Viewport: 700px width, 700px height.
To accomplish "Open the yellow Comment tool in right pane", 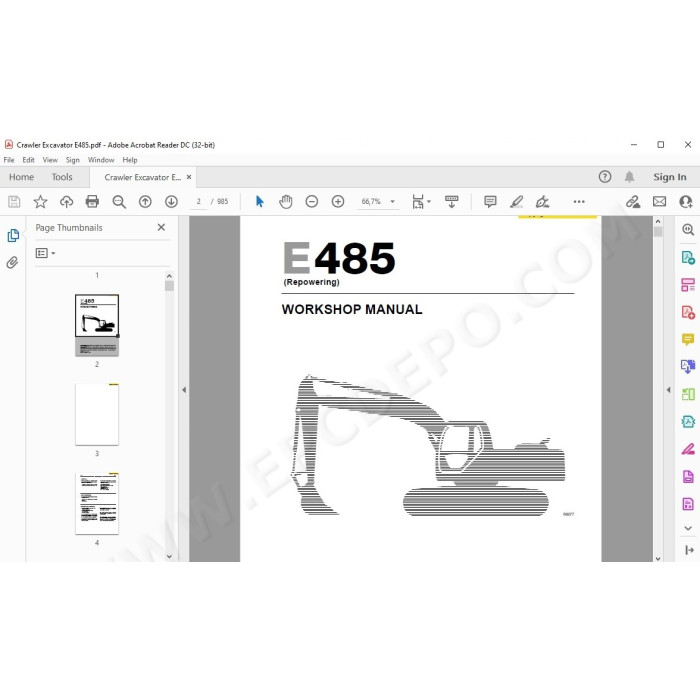I will (x=688, y=339).
